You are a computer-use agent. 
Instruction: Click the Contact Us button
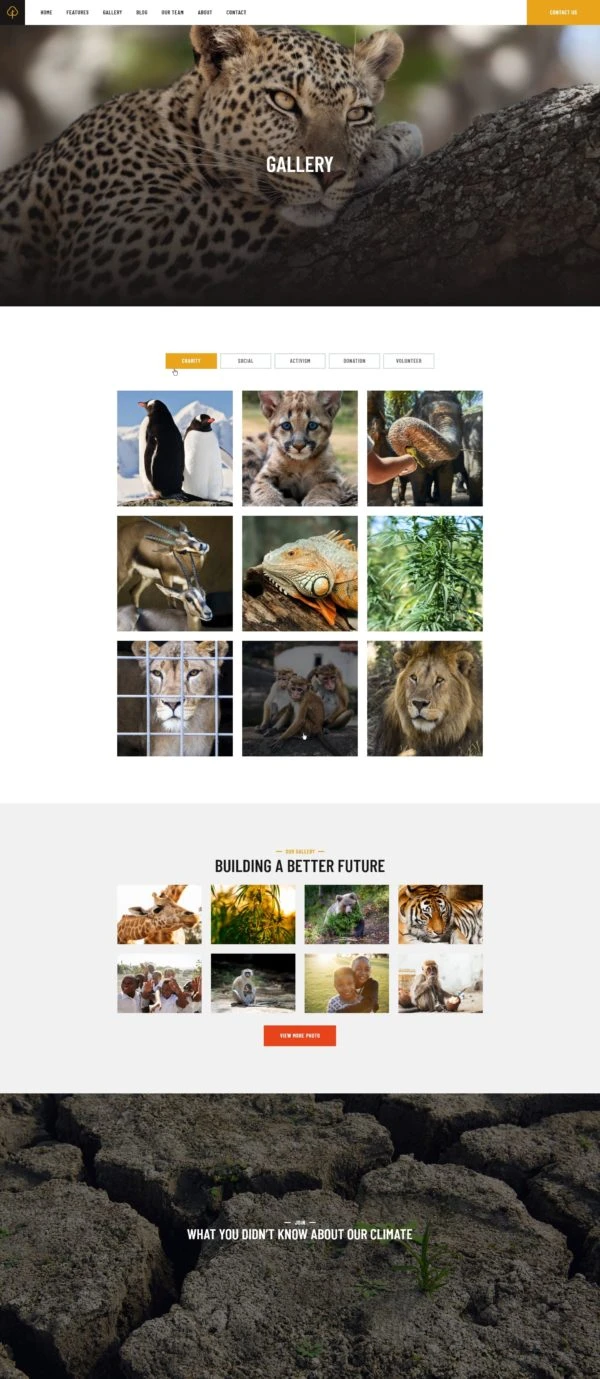coord(563,12)
